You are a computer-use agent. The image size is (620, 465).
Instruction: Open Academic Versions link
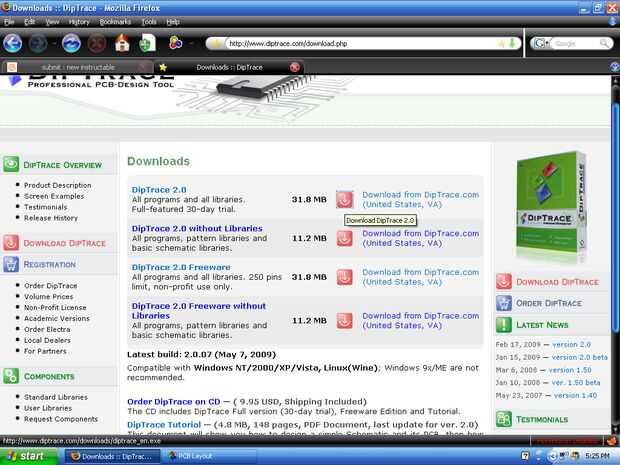tap(57, 318)
